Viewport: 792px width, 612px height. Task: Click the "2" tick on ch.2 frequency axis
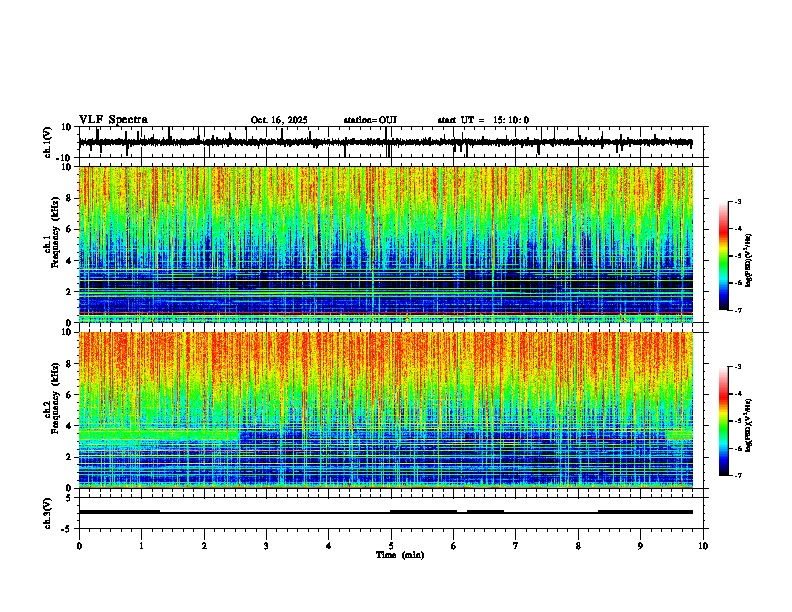click(x=70, y=457)
